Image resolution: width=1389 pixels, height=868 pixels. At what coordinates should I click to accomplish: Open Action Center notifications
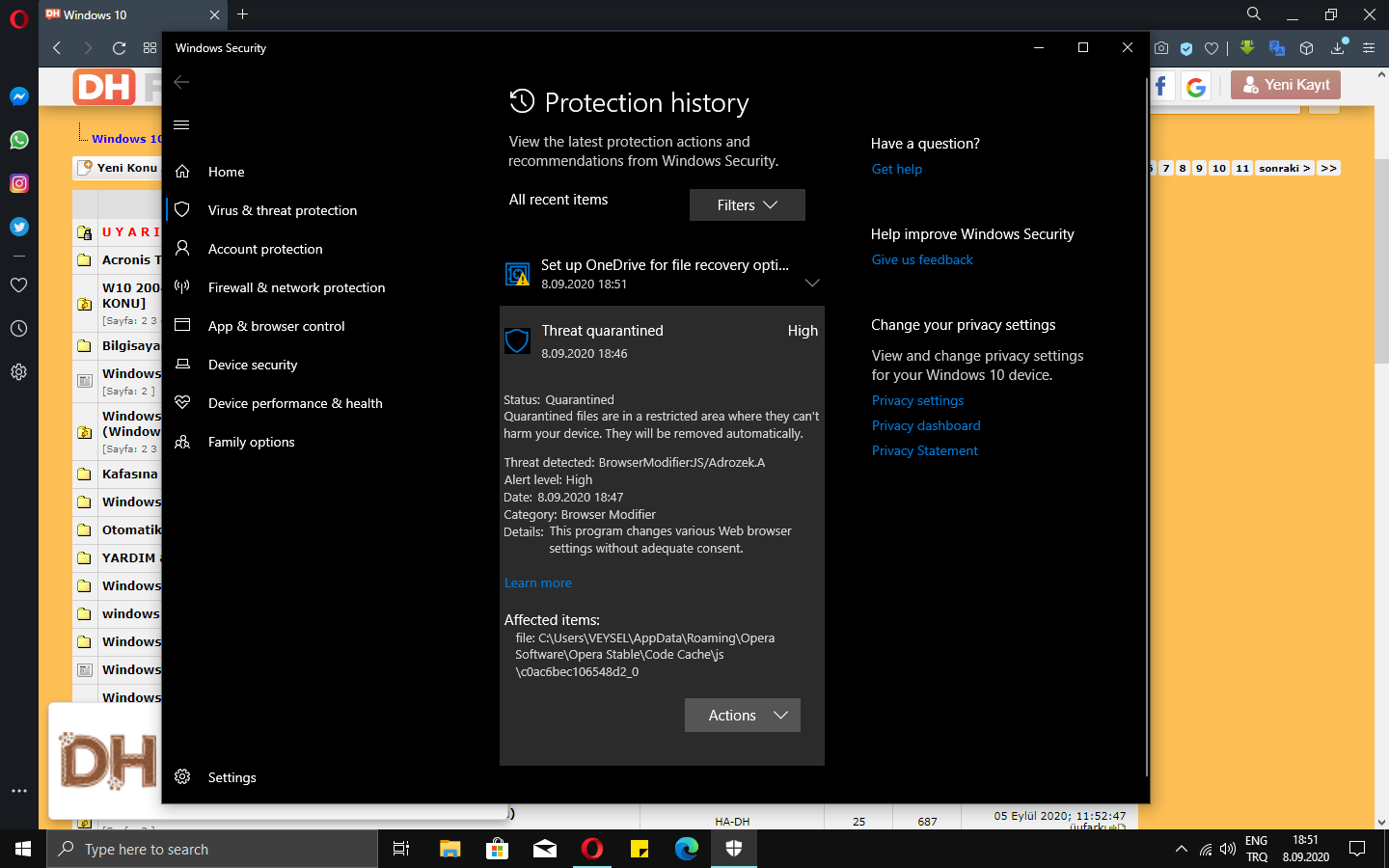tap(1357, 850)
